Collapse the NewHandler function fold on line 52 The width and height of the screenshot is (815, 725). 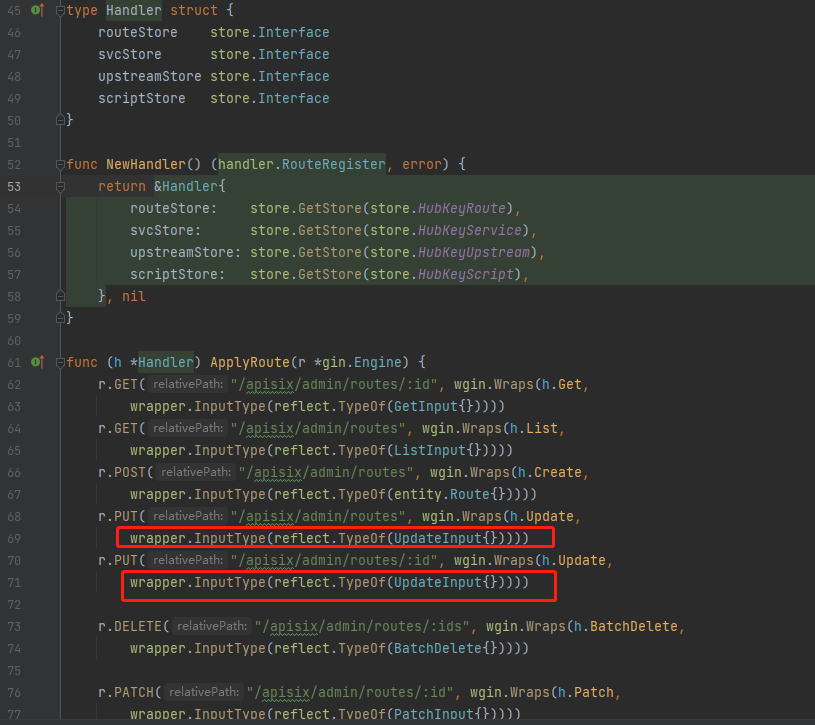tap(60, 164)
